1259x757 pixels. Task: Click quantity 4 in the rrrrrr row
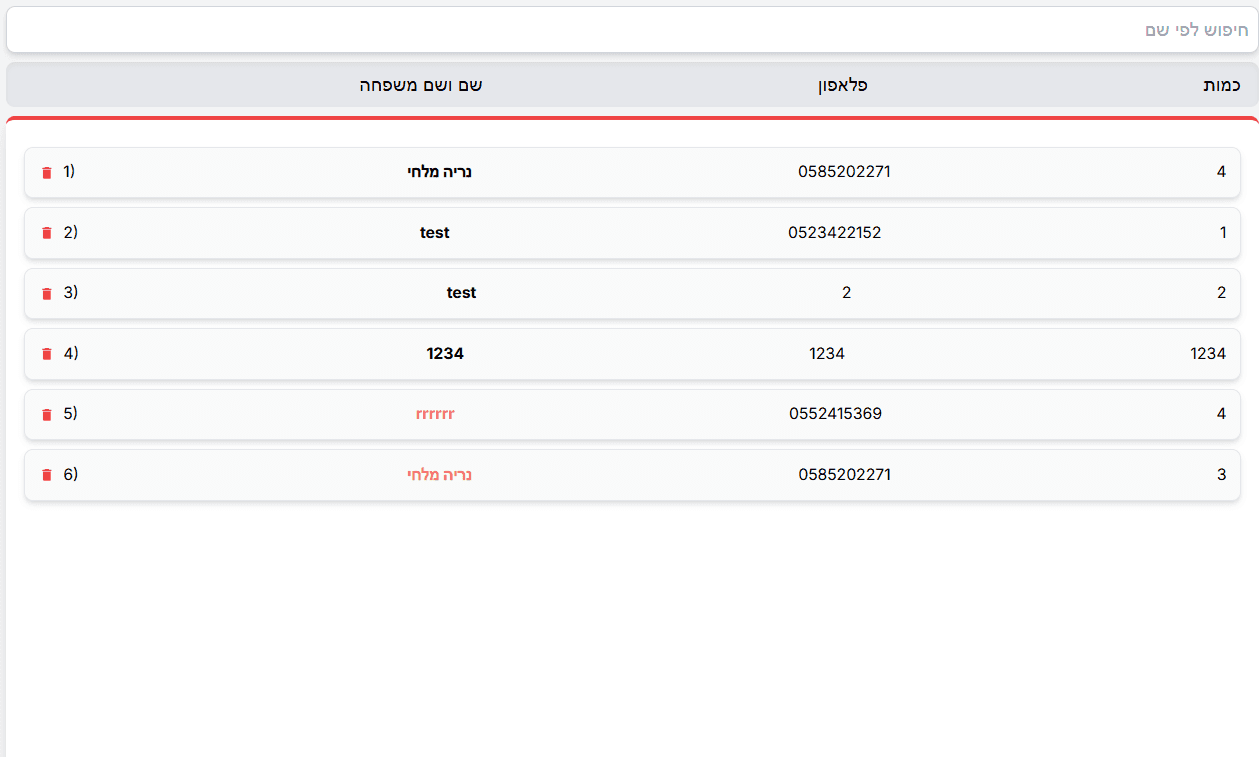tap(1221, 413)
